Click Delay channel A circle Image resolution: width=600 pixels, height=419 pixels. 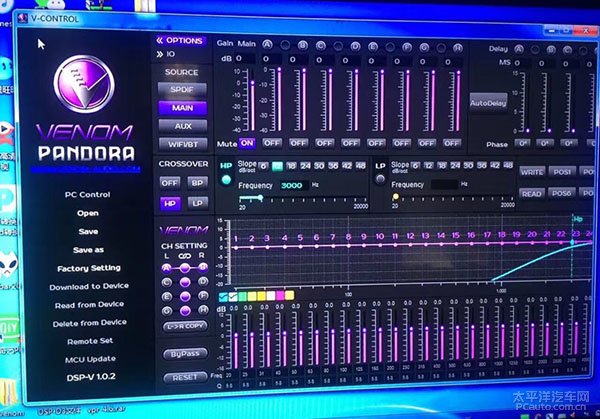[518, 49]
